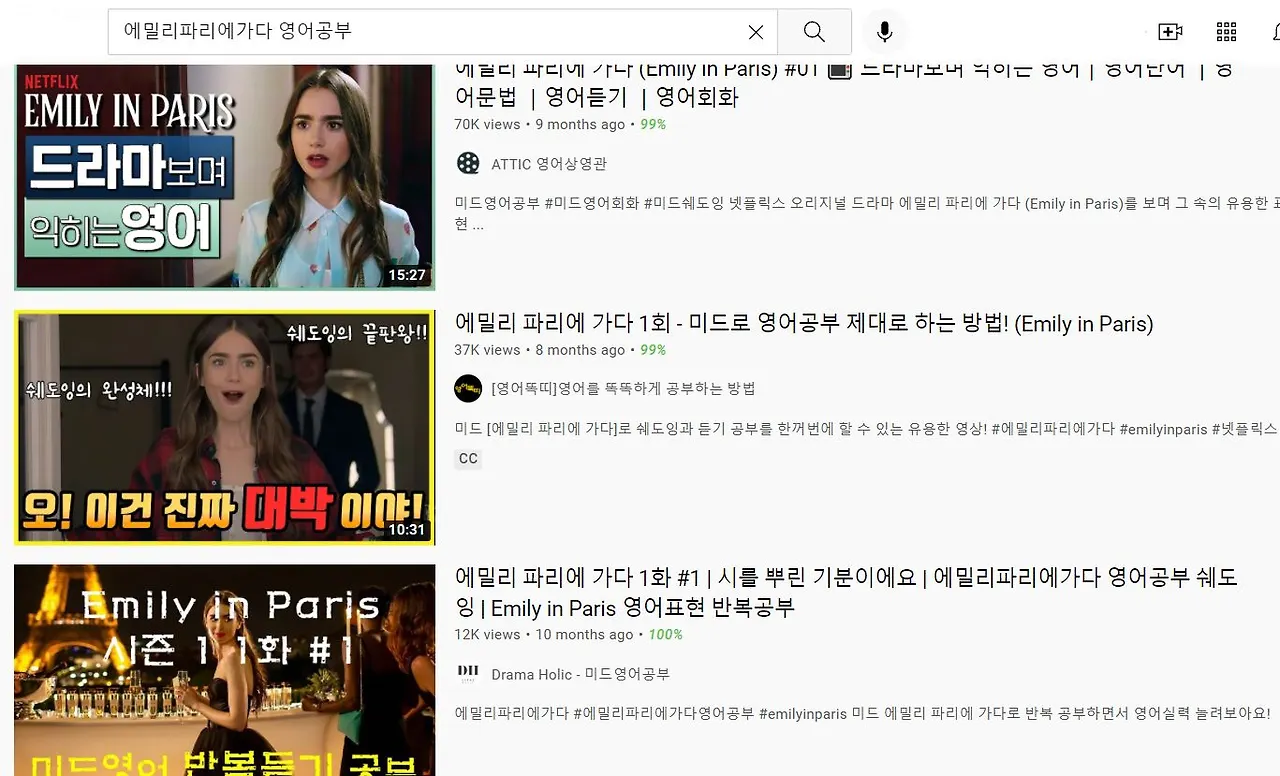Open the ATTIC 영어상영관 channel avatar

coord(468,163)
